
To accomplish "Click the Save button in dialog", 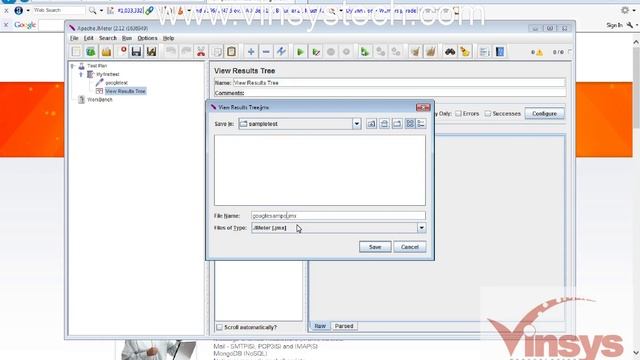I will coord(375,247).
